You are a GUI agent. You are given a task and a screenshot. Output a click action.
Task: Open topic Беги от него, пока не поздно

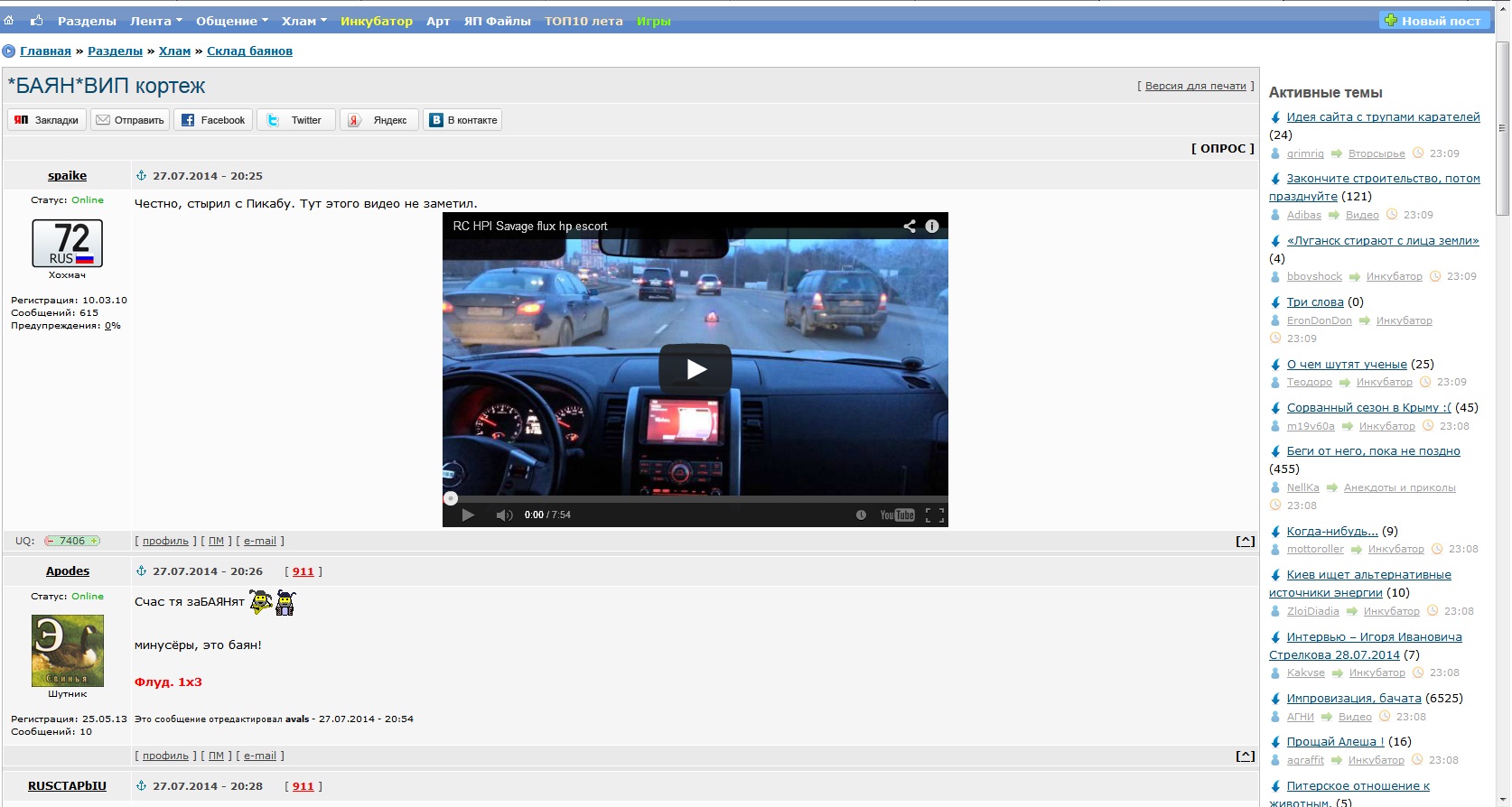(1374, 451)
